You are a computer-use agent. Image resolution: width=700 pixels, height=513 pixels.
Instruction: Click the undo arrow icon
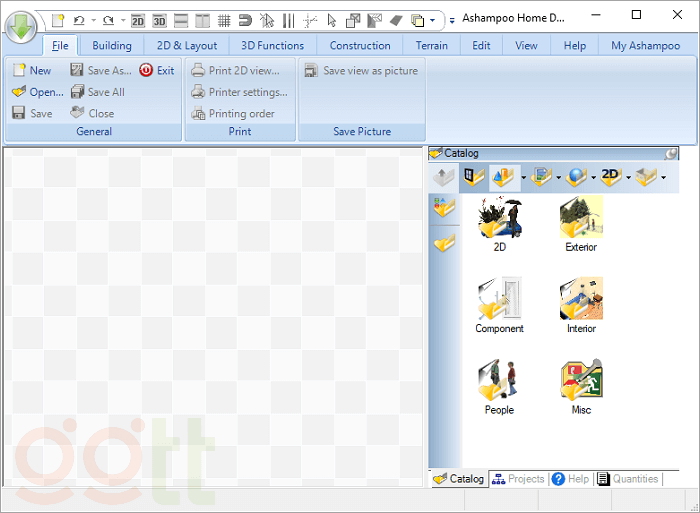pos(79,20)
